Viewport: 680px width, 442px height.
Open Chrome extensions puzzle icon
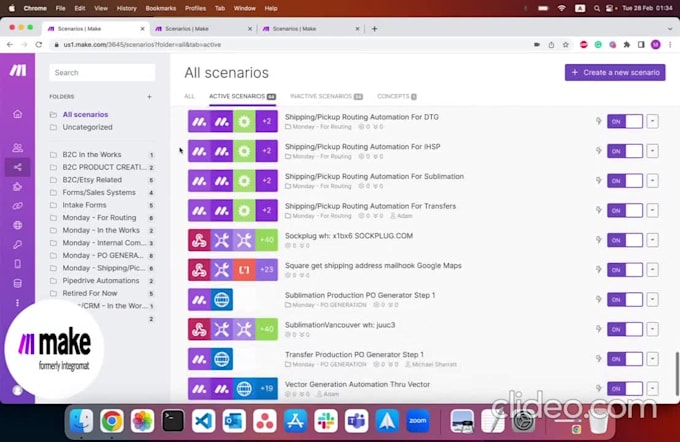[x=627, y=44]
